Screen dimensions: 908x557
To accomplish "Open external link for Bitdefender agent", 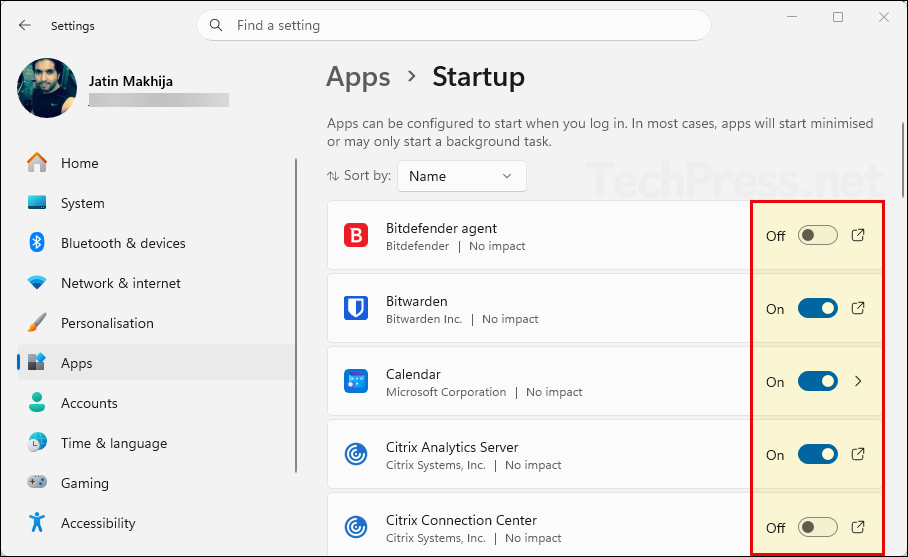I will [x=858, y=235].
